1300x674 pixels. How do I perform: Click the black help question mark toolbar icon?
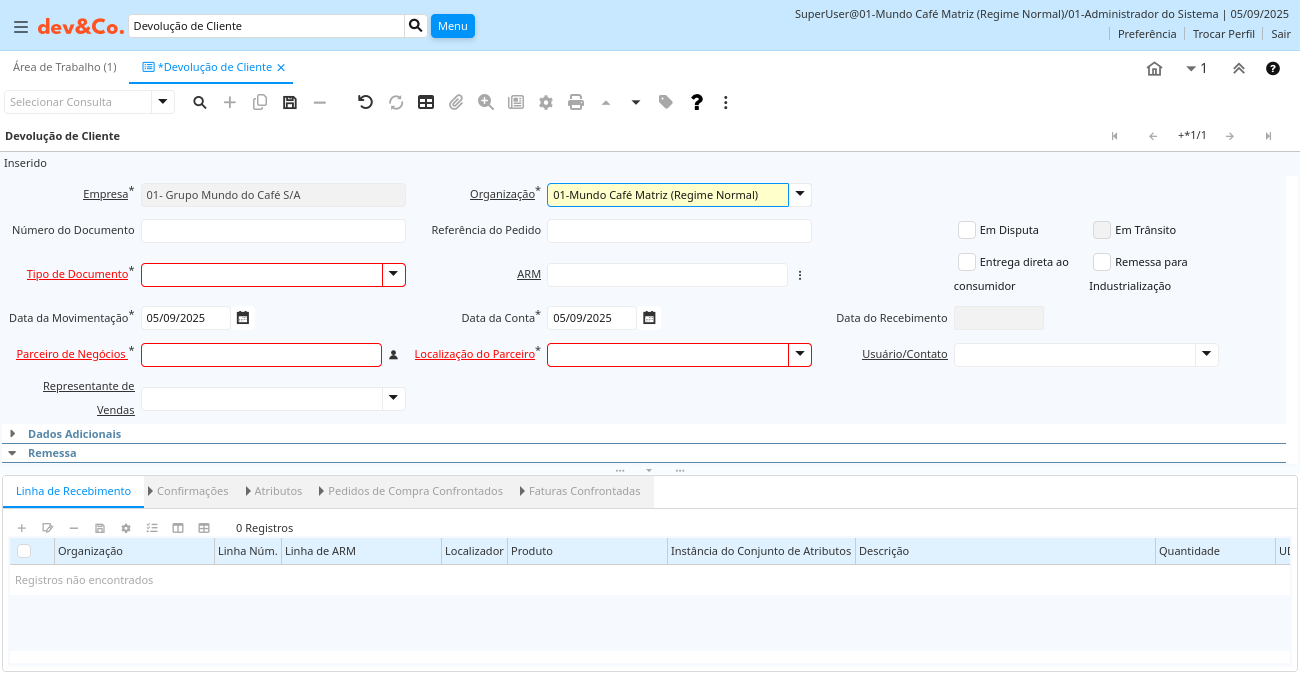(697, 102)
